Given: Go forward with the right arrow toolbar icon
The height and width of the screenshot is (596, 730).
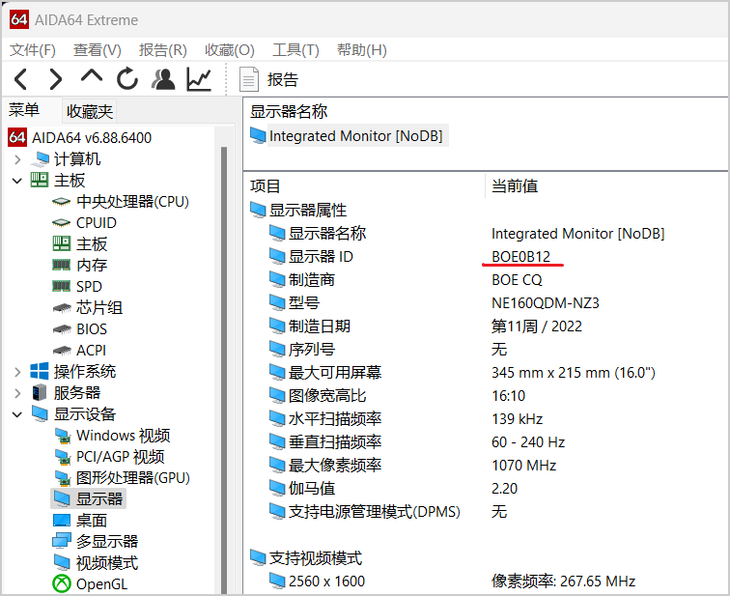Looking at the screenshot, I should 55,79.
